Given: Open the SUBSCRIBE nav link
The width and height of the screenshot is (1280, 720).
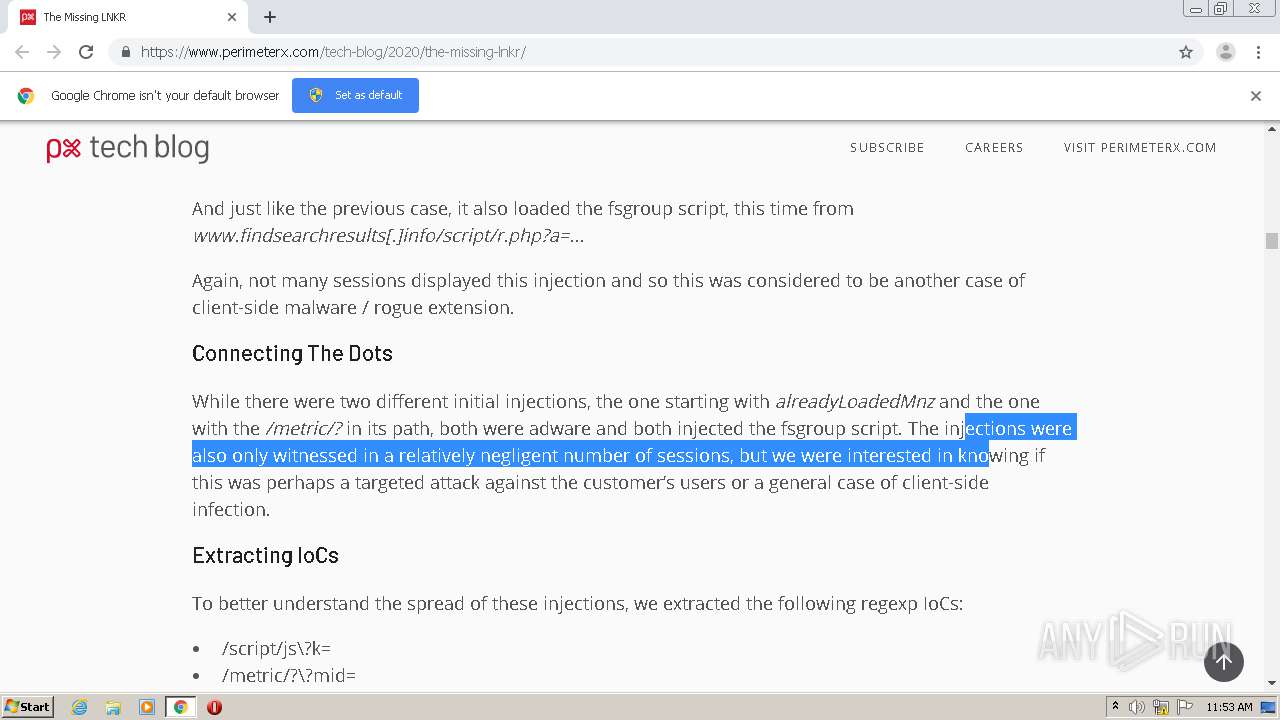Looking at the screenshot, I should coord(887,147).
